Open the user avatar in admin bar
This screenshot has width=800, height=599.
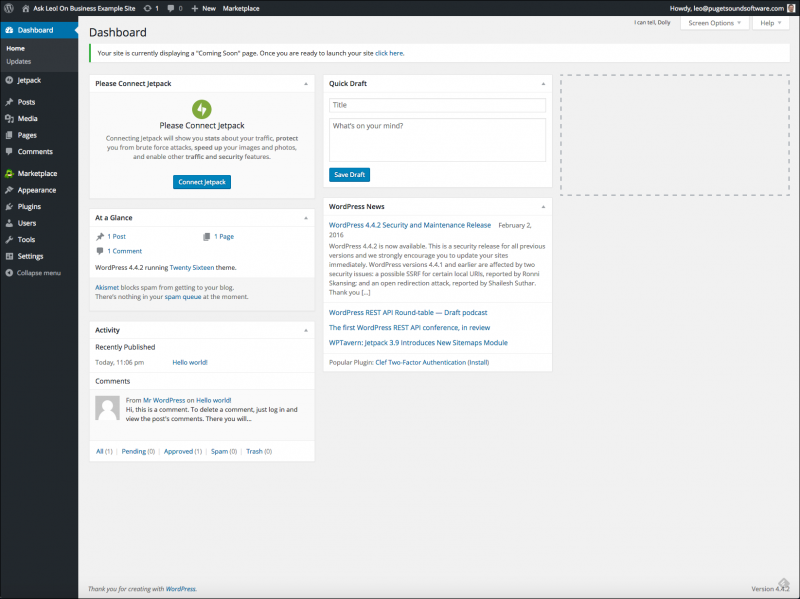pyautogui.click(x=791, y=8)
